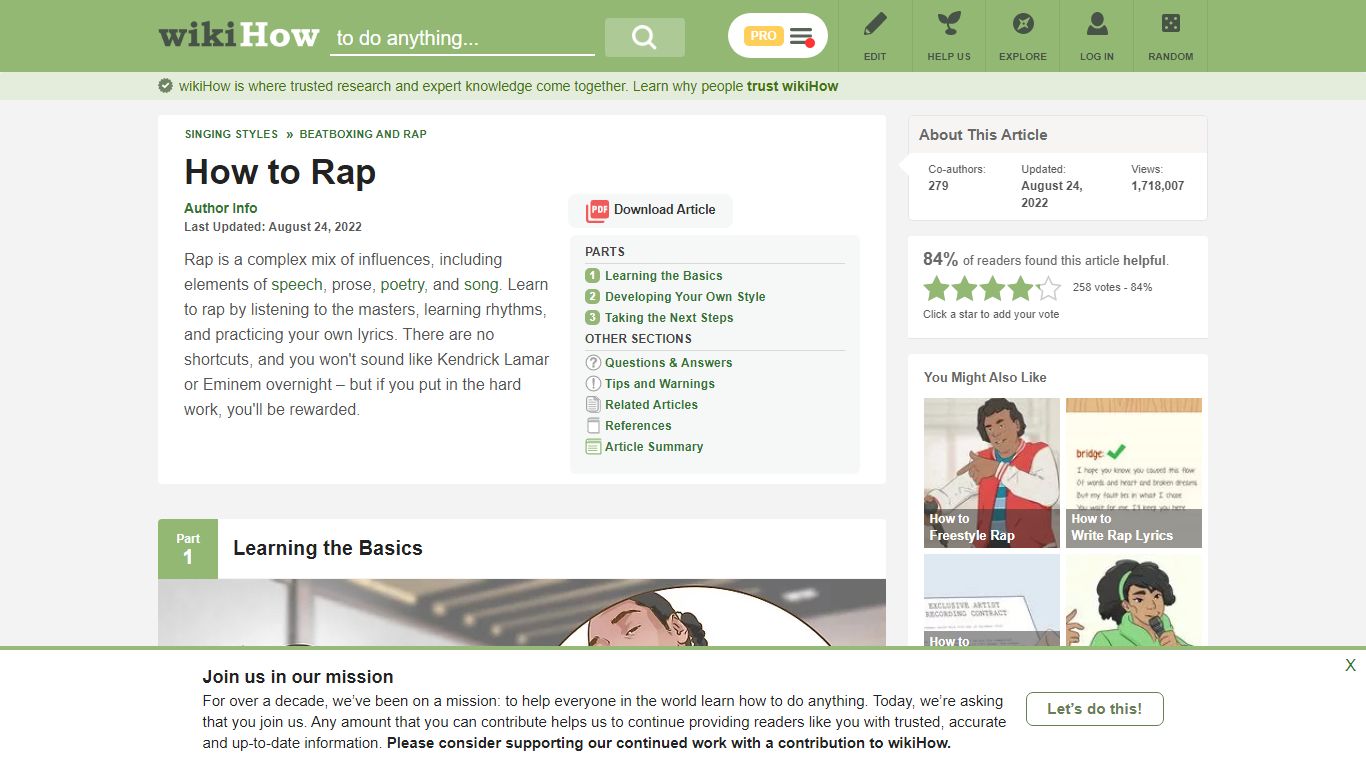Open the How to Freestyle Rap thumbnail

coord(992,473)
